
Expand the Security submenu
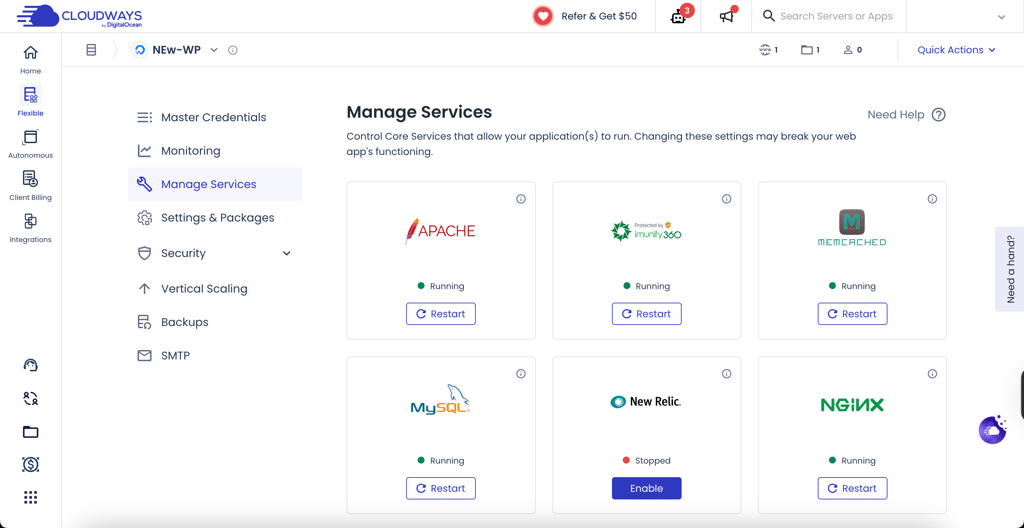coord(286,253)
